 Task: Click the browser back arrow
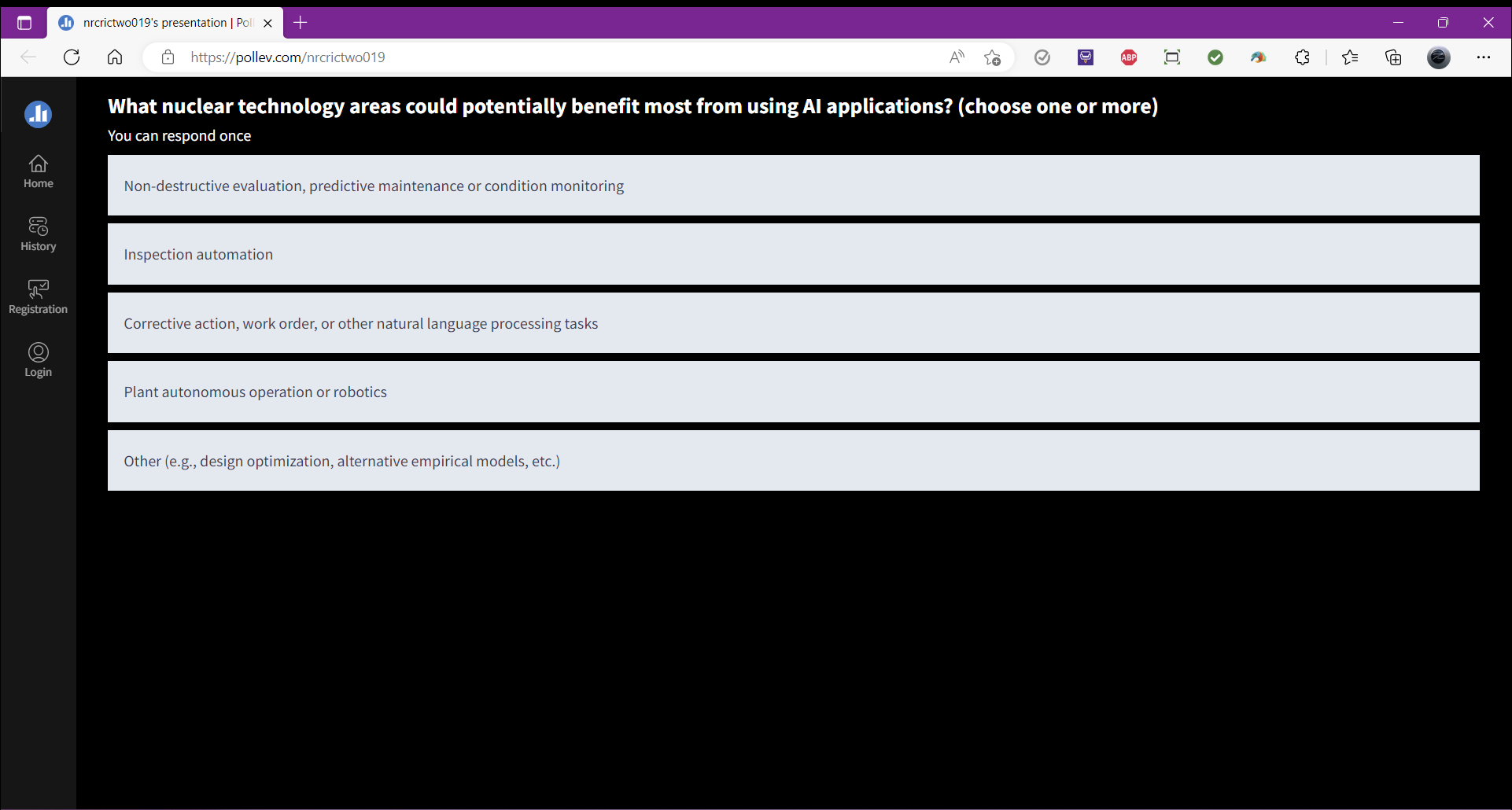(28, 57)
